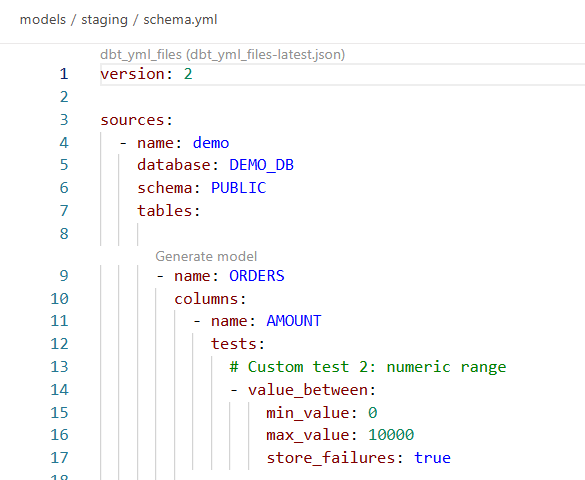Click the 'schema.yml' breadcrumb segment

tap(180, 20)
